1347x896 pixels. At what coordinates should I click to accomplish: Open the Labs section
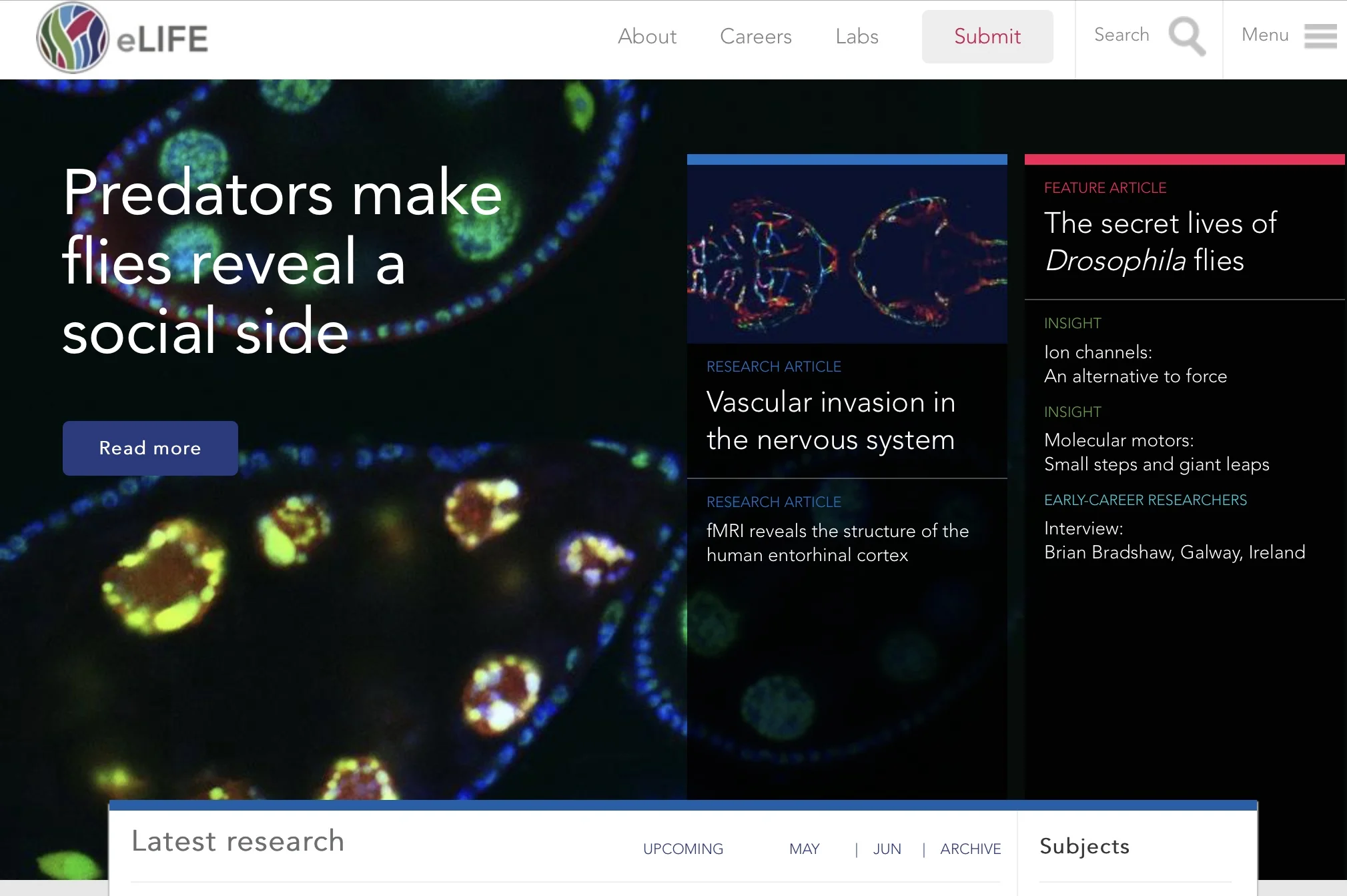pos(857,36)
